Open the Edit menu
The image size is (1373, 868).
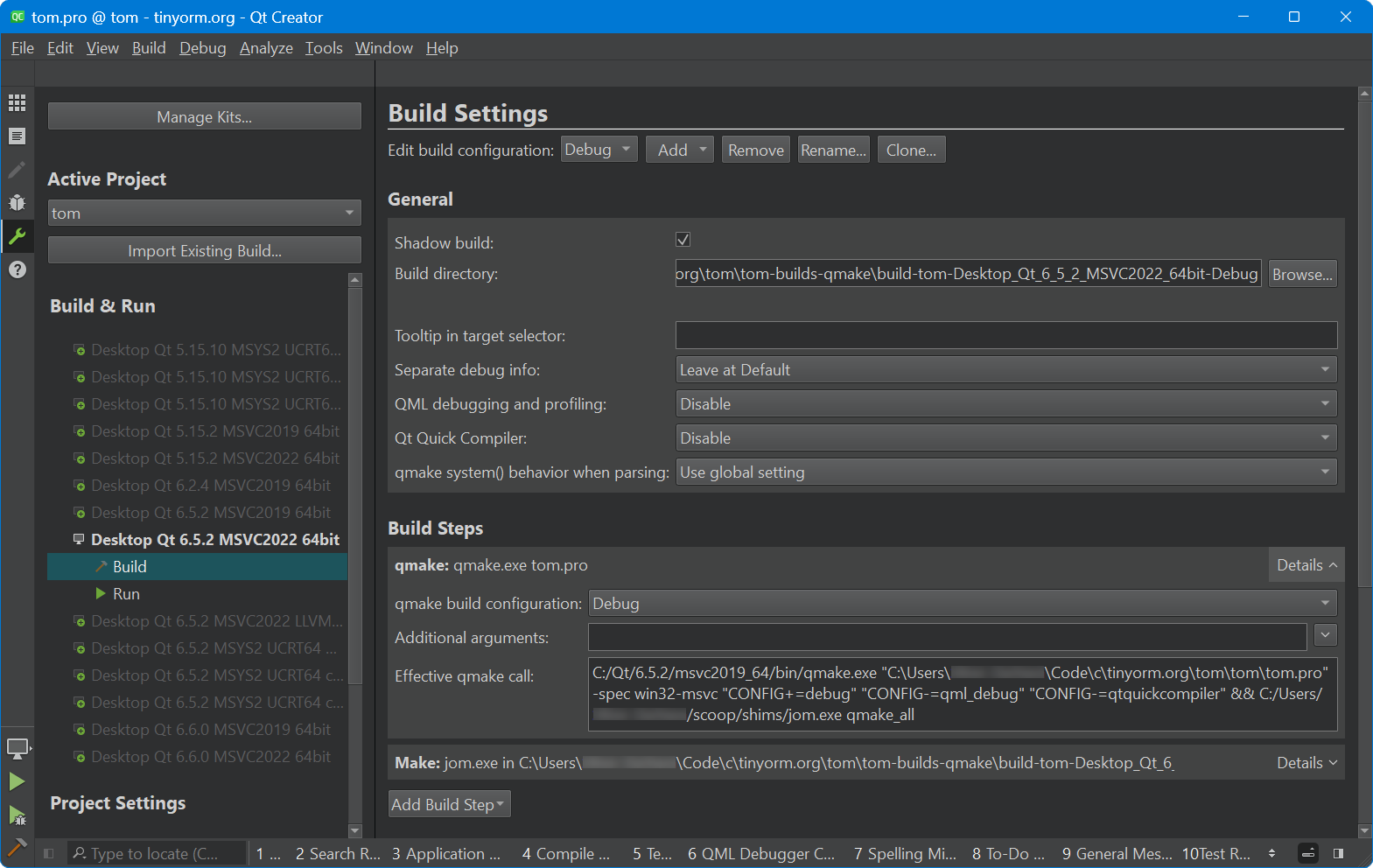coord(60,48)
